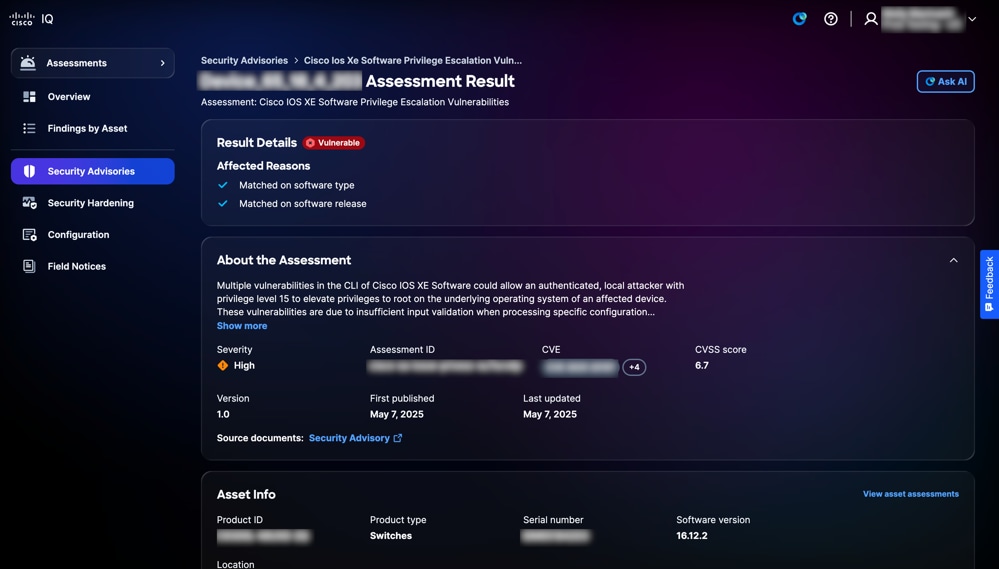Click Show more in the description

point(241,326)
